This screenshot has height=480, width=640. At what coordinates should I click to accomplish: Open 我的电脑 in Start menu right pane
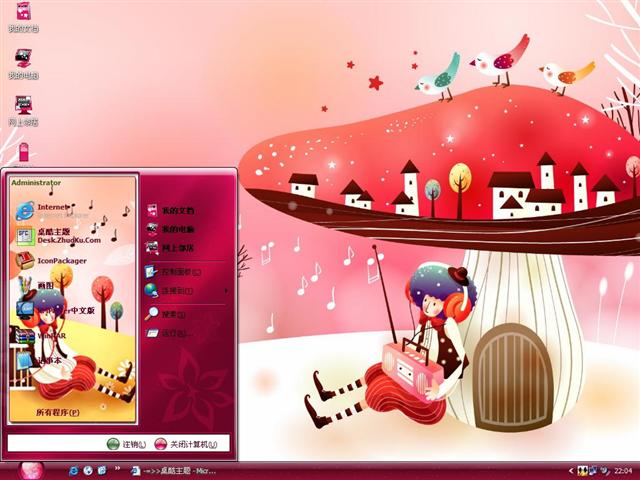point(171,229)
